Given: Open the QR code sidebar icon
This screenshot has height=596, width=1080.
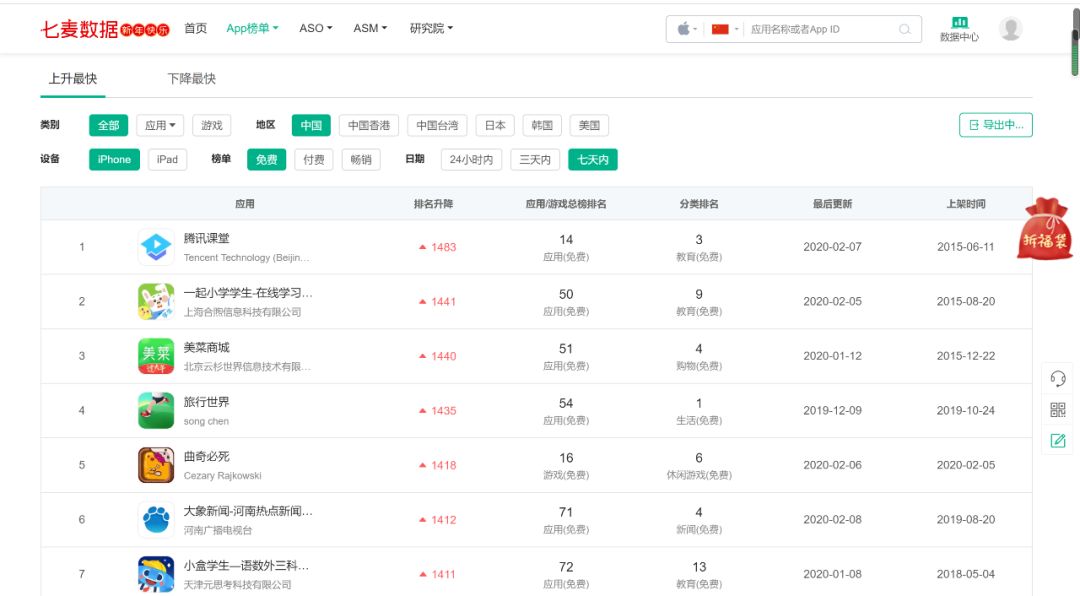Looking at the screenshot, I should pos(1058,409).
